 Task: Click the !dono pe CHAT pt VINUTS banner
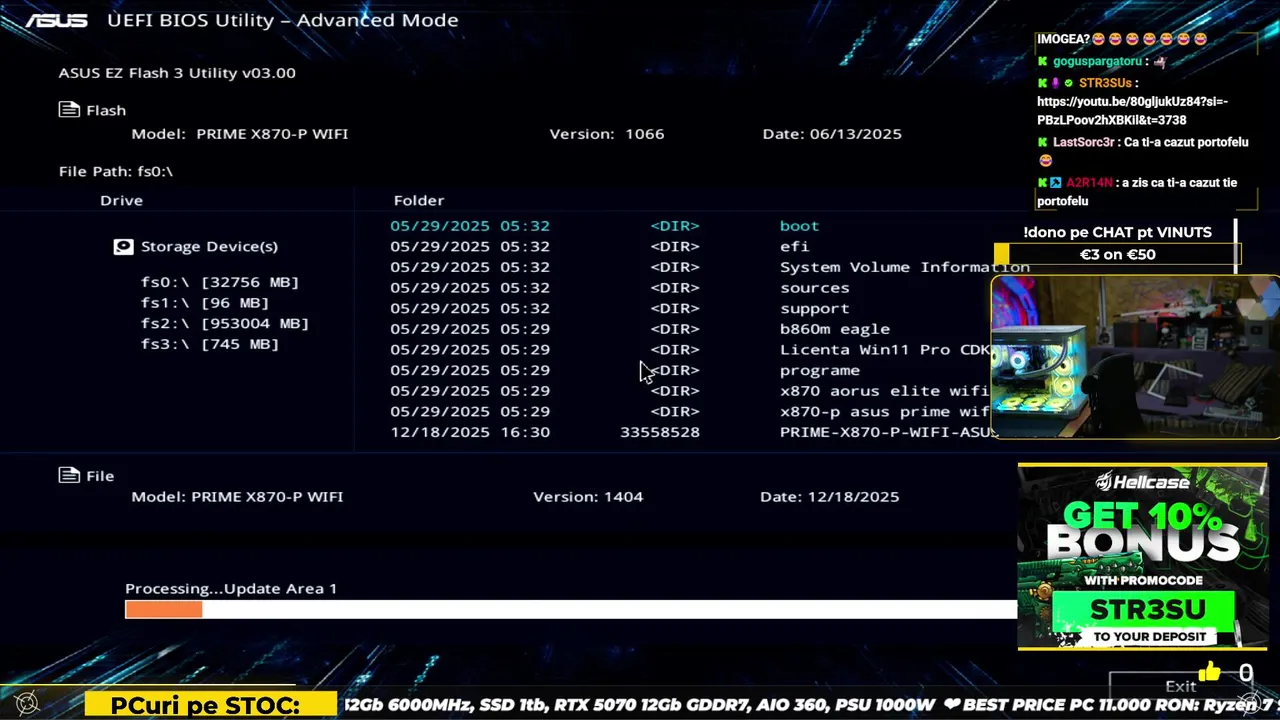point(1117,232)
